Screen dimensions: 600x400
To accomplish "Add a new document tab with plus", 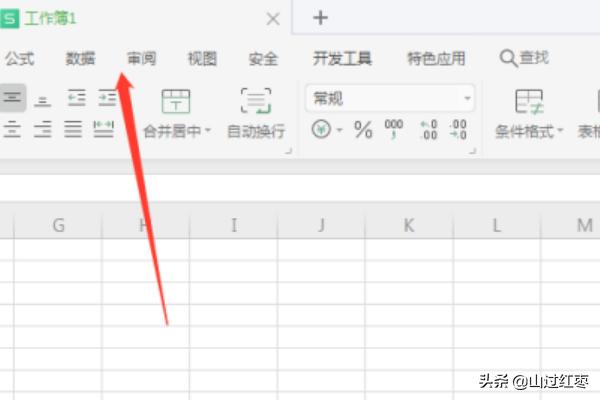I will [320, 18].
